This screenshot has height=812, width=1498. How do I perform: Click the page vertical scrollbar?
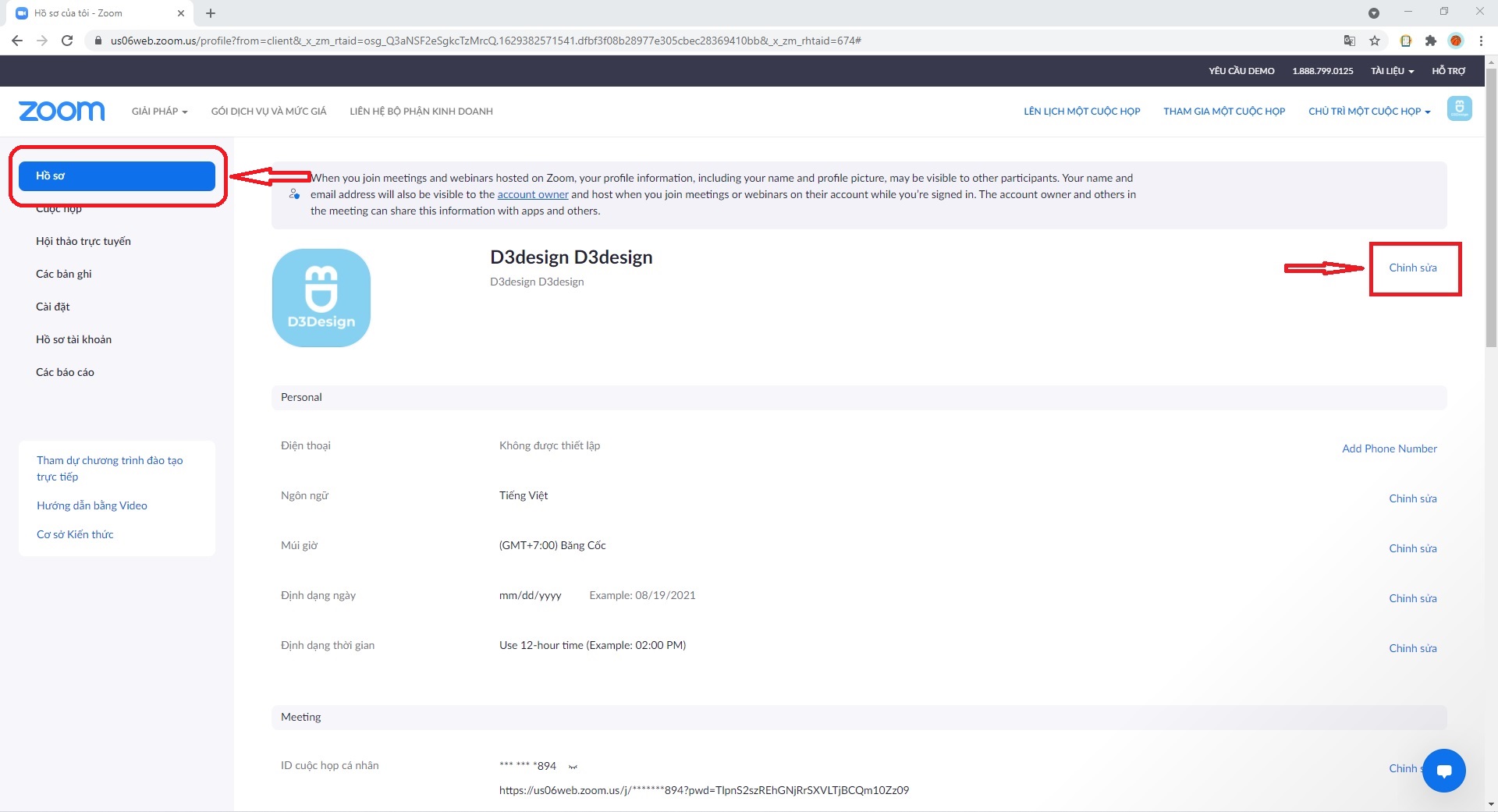click(1491, 207)
